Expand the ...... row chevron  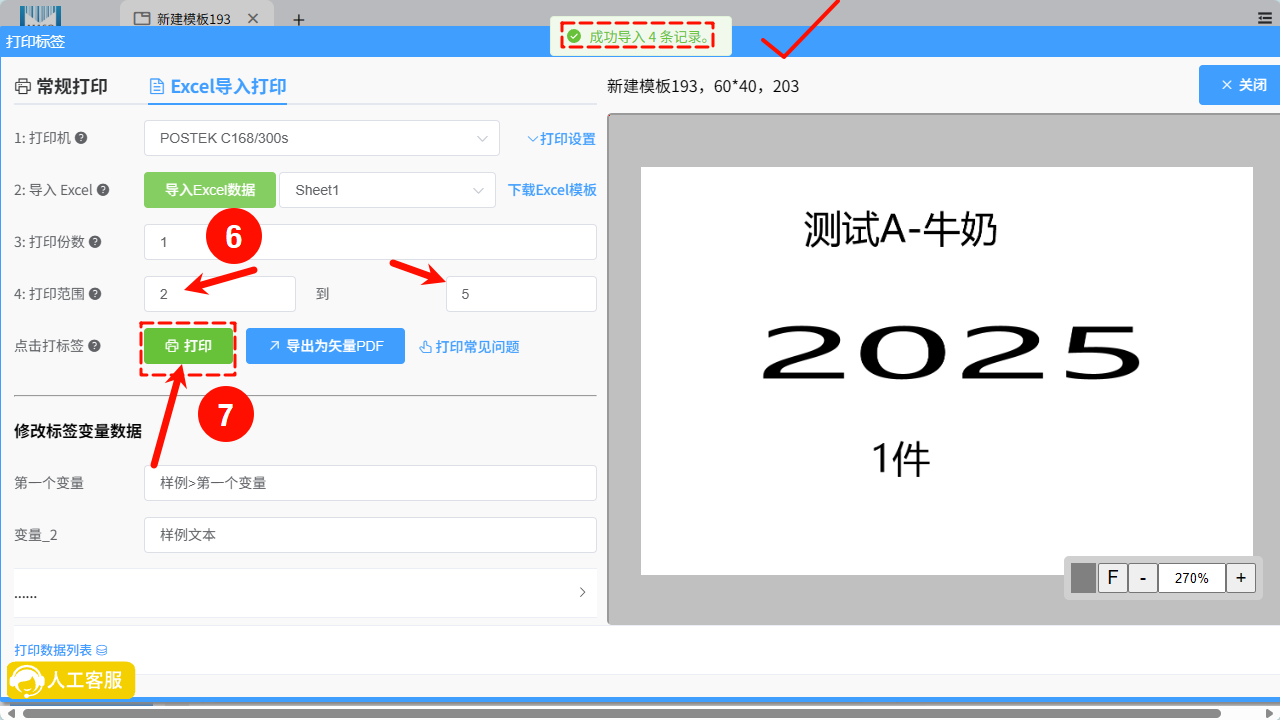(582, 592)
